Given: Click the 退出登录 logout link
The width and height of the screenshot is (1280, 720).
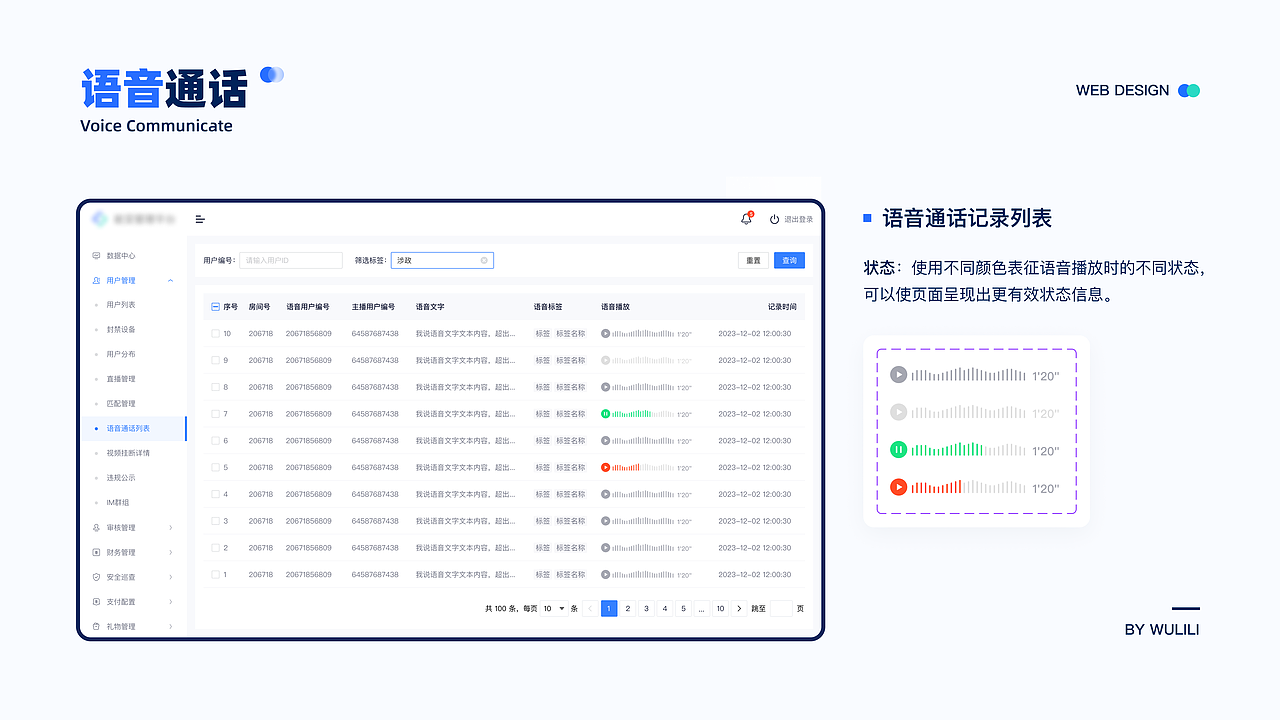Looking at the screenshot, I should (x=798, y=219).
